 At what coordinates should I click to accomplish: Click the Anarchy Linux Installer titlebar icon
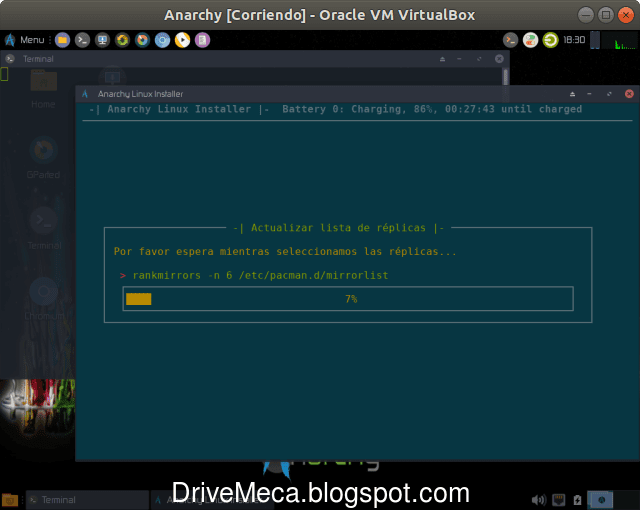[85, 94]
